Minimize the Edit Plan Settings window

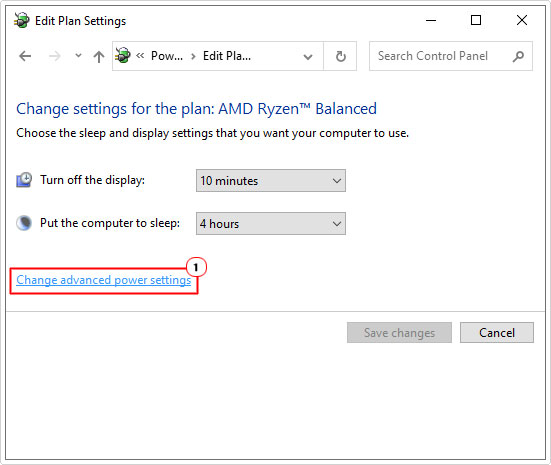431,20
